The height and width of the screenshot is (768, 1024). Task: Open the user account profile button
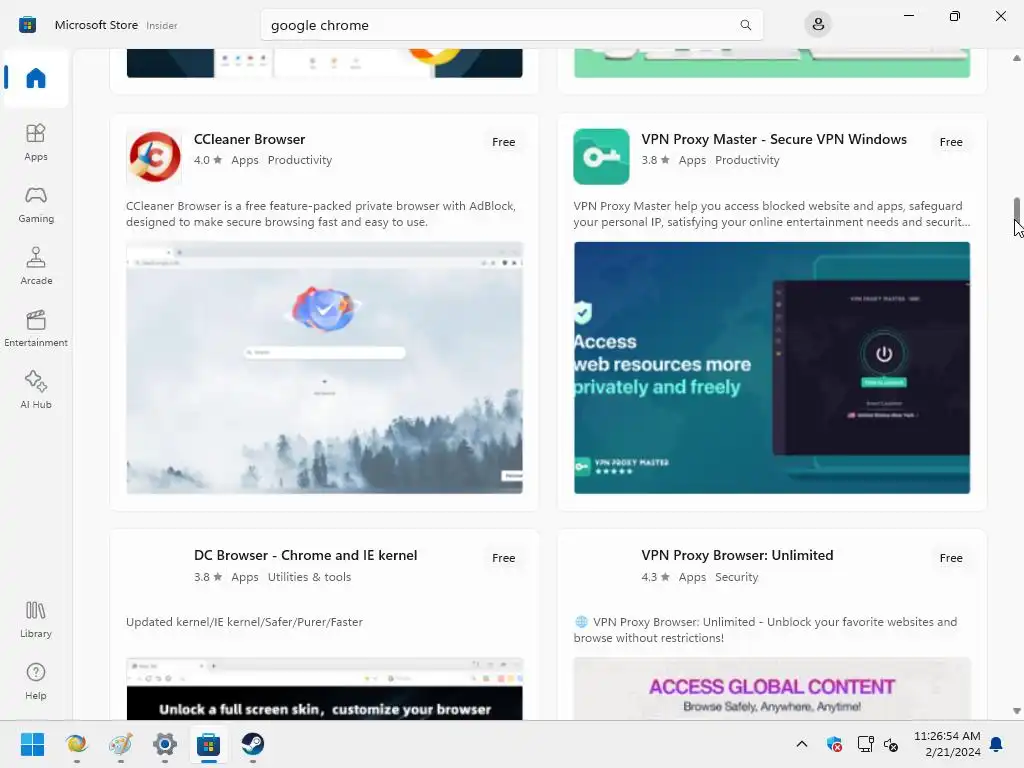[818, 25]
